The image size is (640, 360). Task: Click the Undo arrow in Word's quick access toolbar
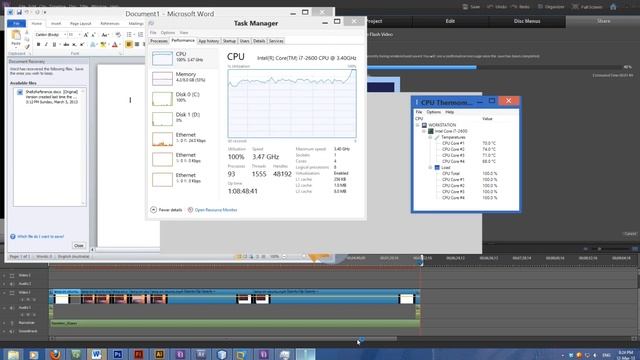click(x=27, y=13)
